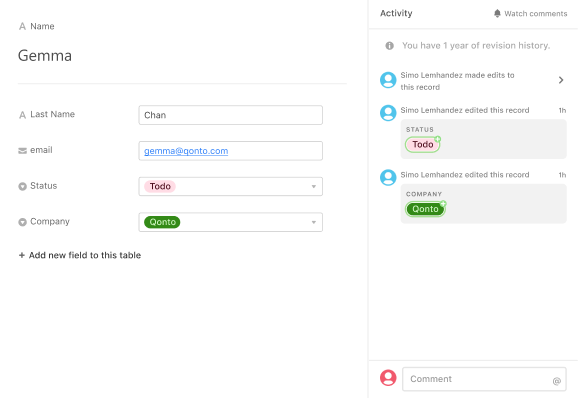The height and width of the screenshot is (398, 578).
Task: Select the pink Todo tag in Status field
Action: click(x=160, y=186)
